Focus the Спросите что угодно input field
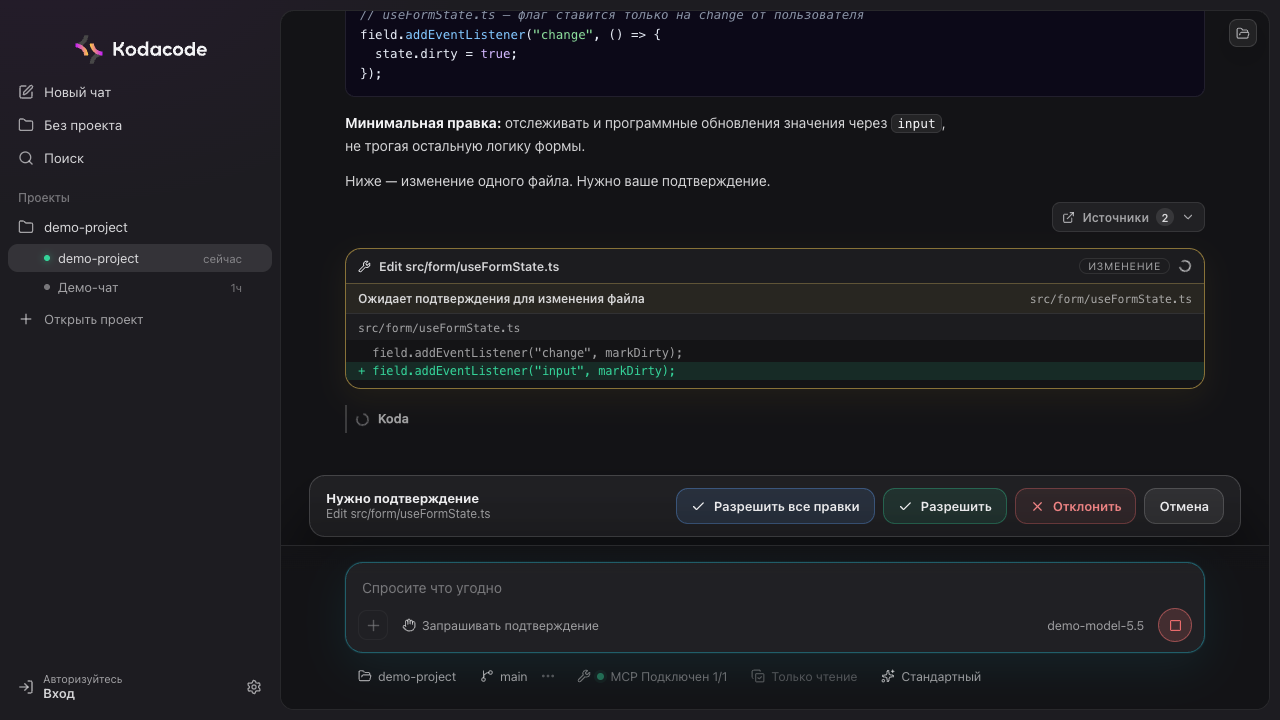Image resolution: width=1280 pixels, height=720 pixels. 775,588
